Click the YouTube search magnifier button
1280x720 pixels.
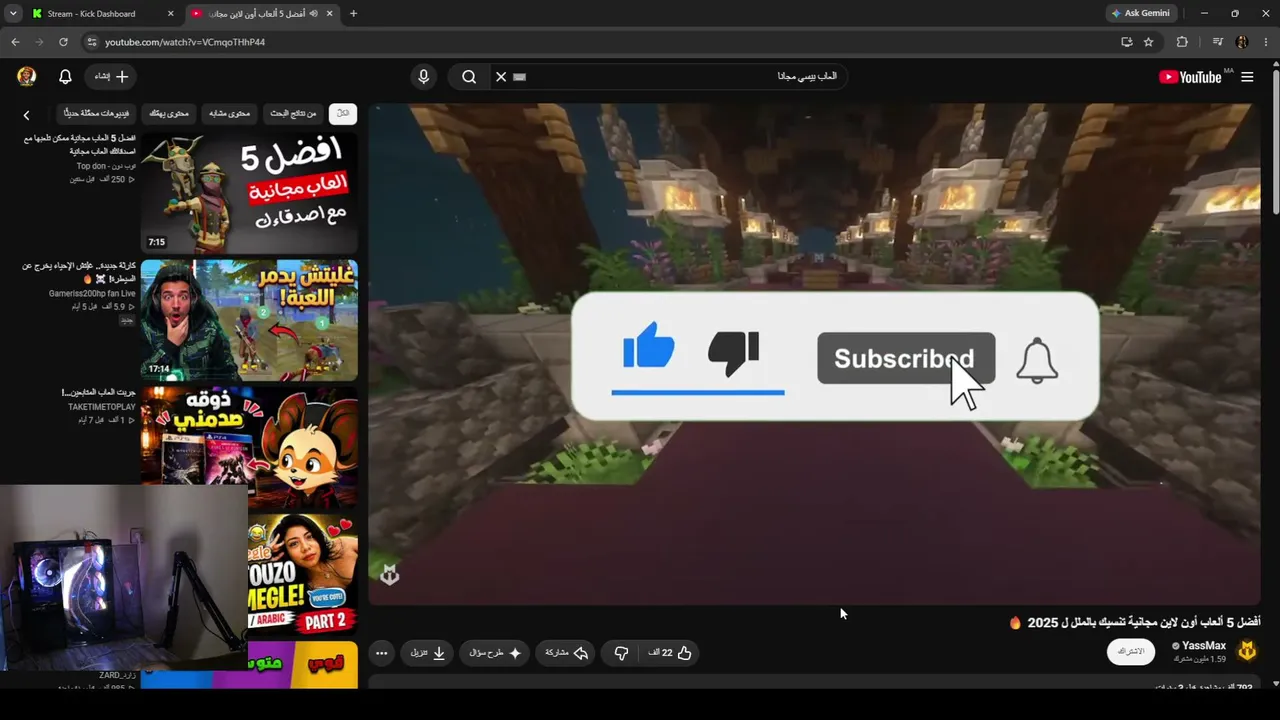(x=469, y=76)
